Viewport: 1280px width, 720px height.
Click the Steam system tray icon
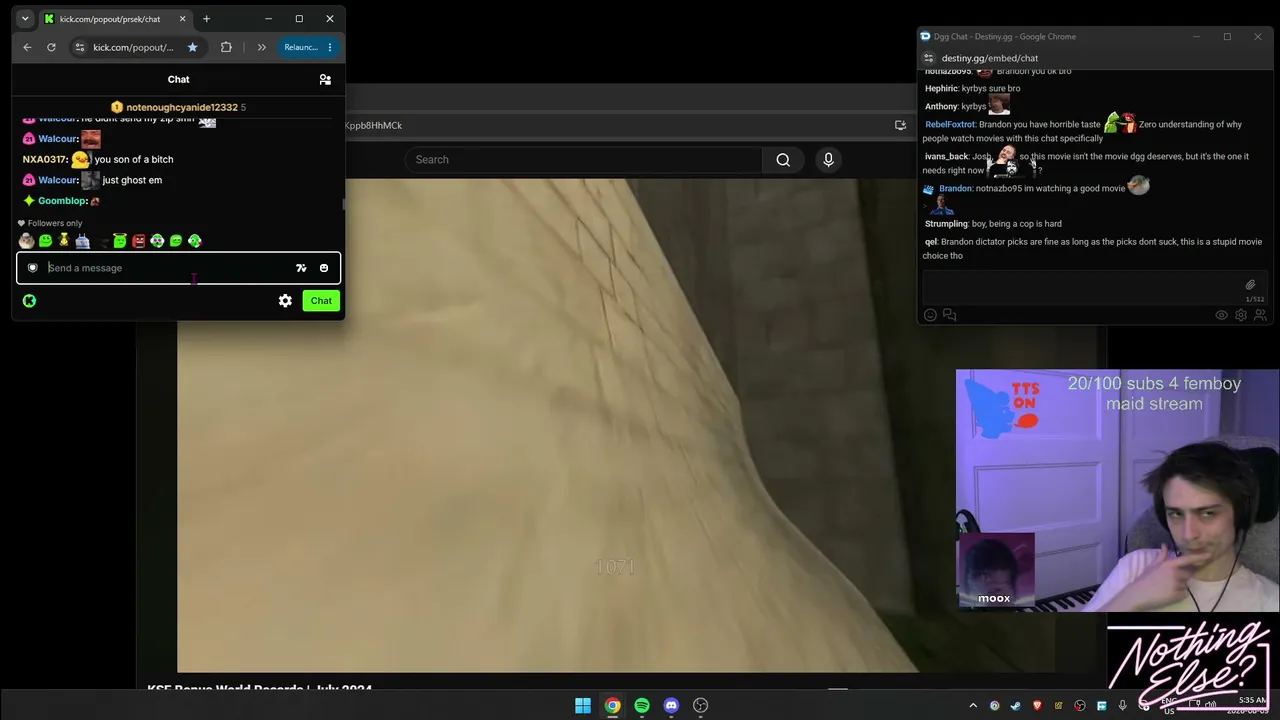tap(1015, 706)
